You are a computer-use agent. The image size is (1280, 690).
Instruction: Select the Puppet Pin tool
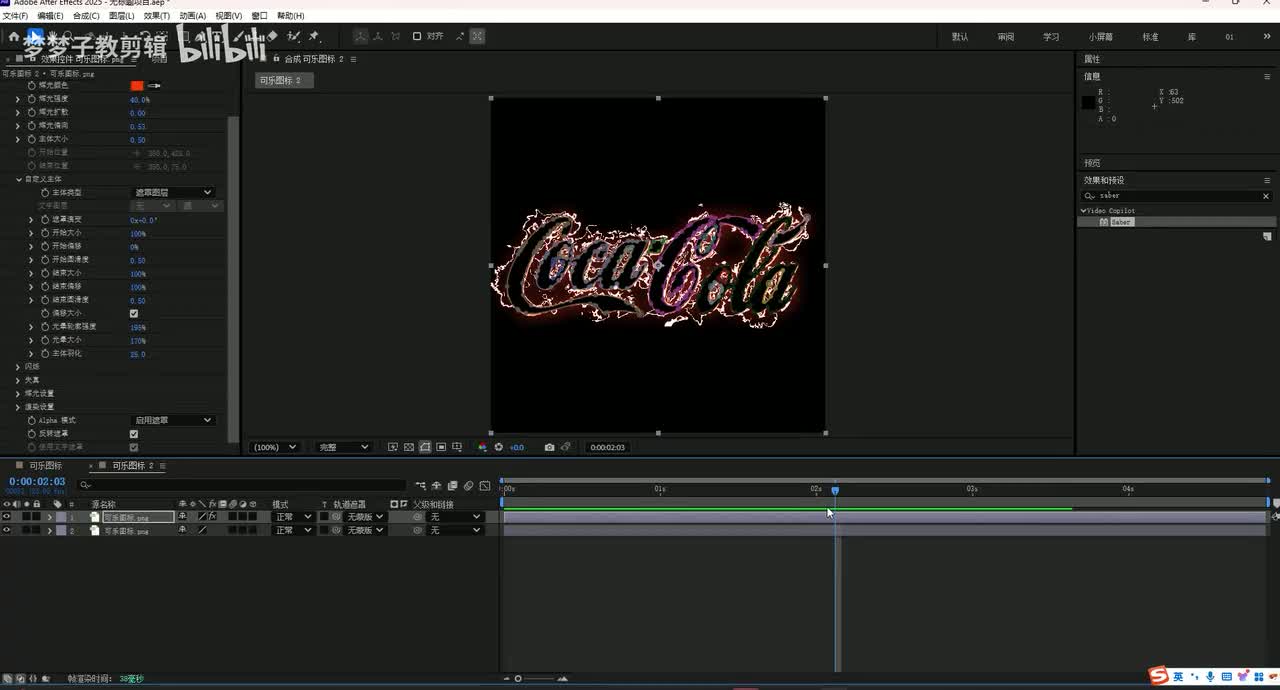coord(313,36)
